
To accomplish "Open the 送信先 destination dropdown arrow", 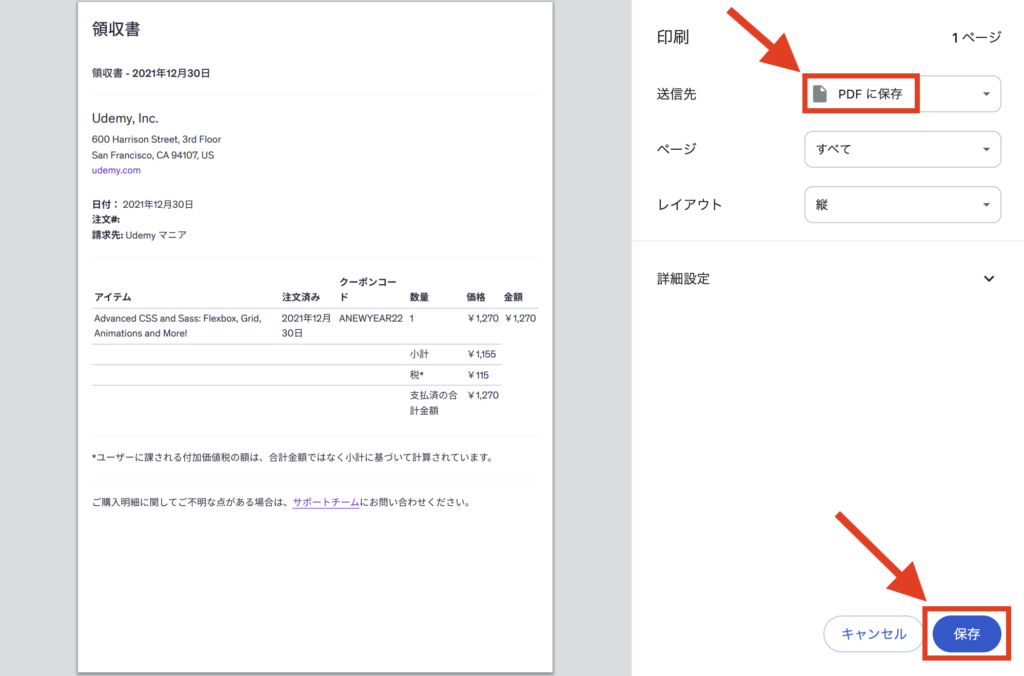I will [x=986, y=94].
